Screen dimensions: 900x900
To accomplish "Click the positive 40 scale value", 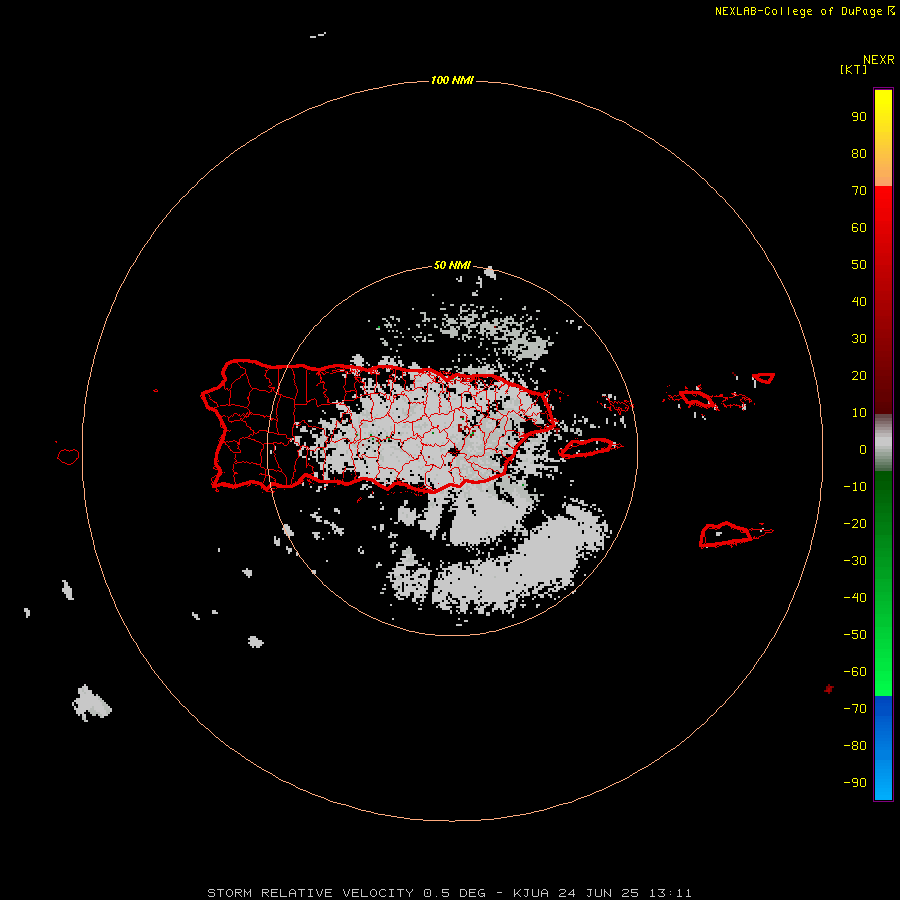I will 859,302.
